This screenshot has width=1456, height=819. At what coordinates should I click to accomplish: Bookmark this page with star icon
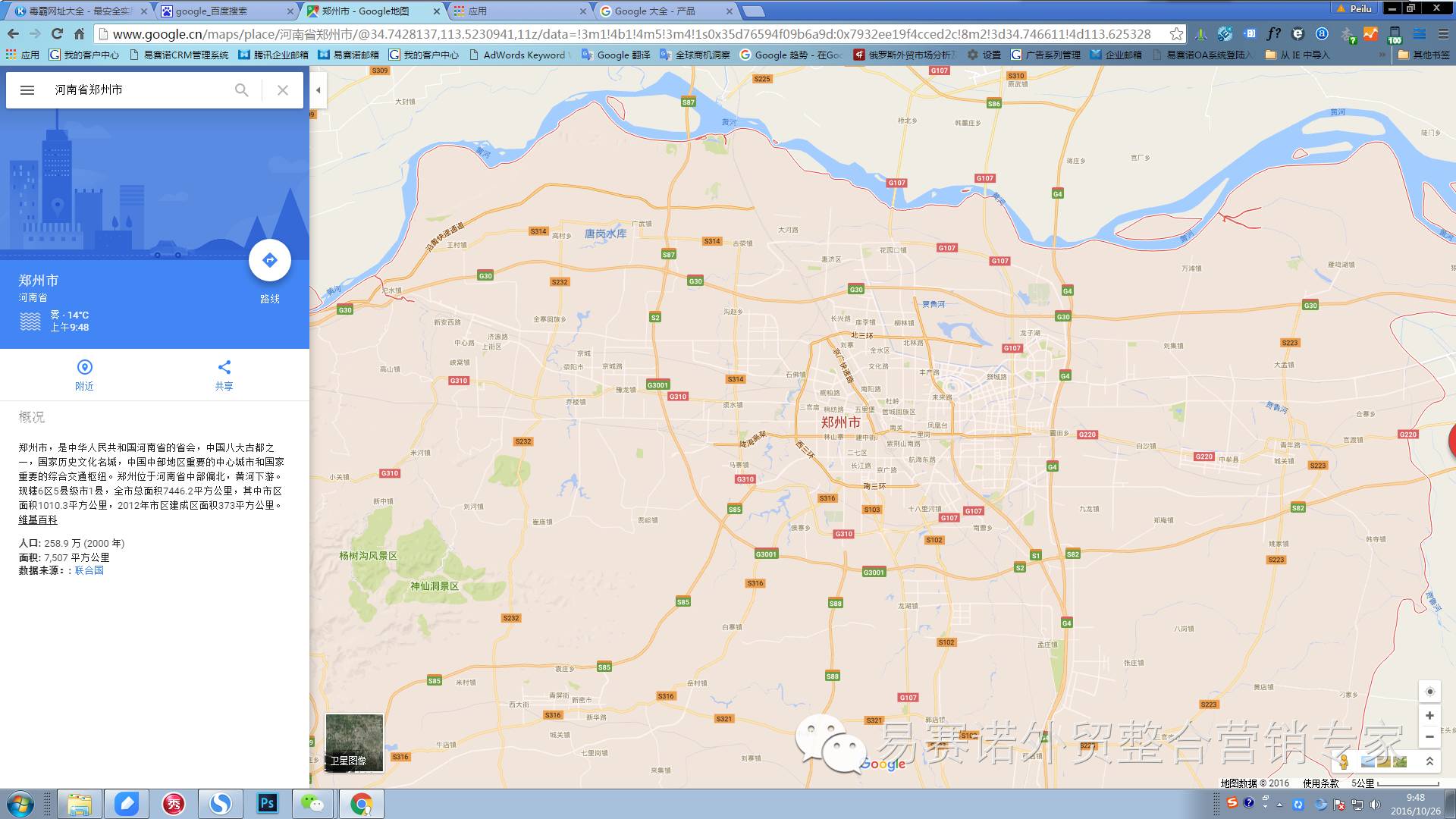[x=1175, y=34]
